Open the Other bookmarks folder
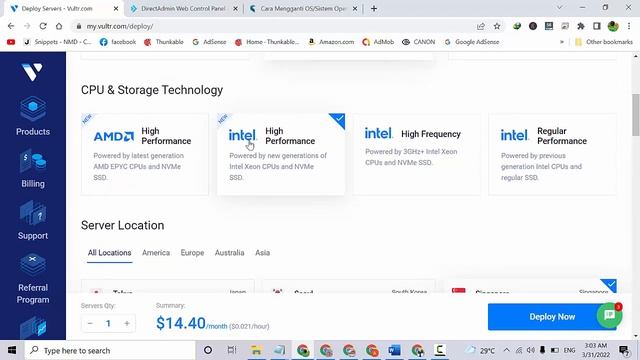The width and height of the screenshot is (640, 360). [604, 42]
